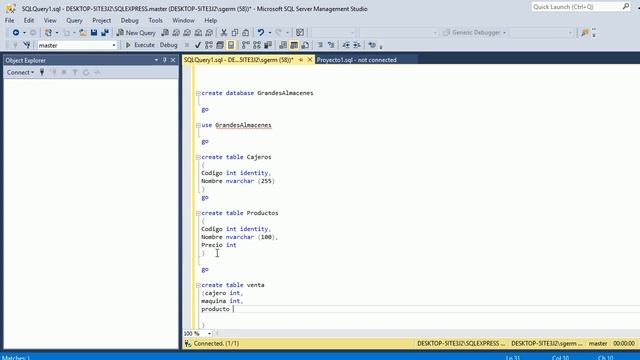
Task: Click the Debug button
Action: coord(169,45)
